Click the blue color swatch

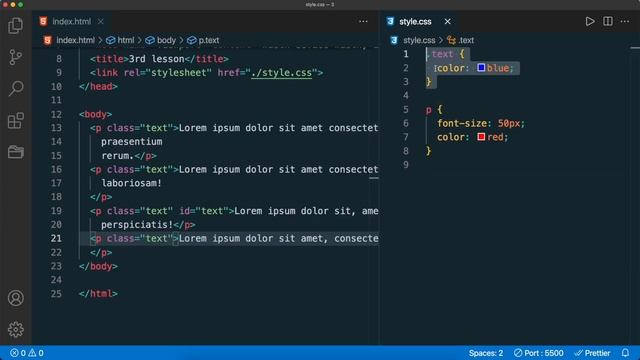481,67
